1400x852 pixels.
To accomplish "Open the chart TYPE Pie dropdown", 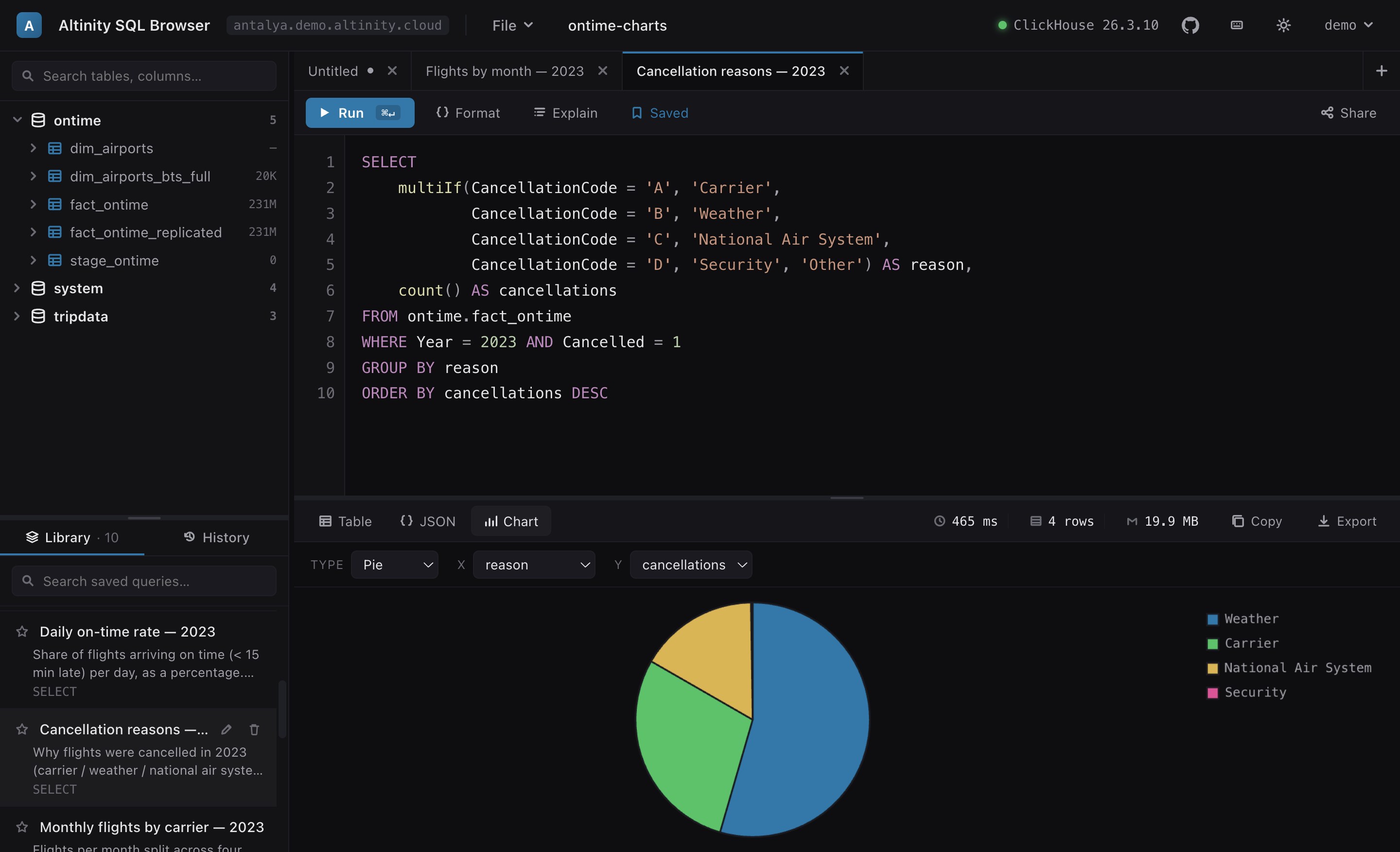I will point(394,565).
